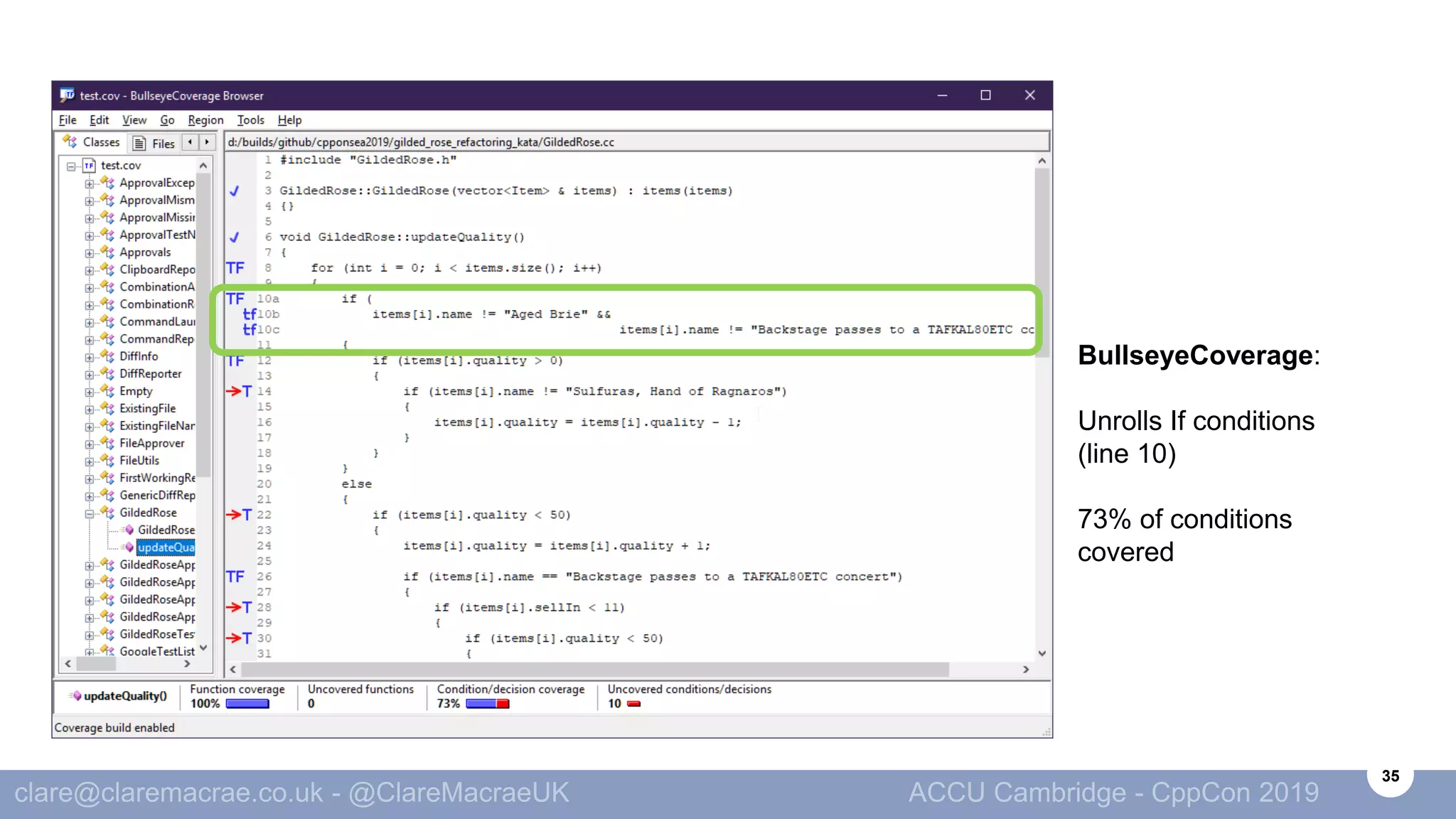Open the Go menu
The height and width of the screenshot is (819, 1456).
[x=167, y=120]
